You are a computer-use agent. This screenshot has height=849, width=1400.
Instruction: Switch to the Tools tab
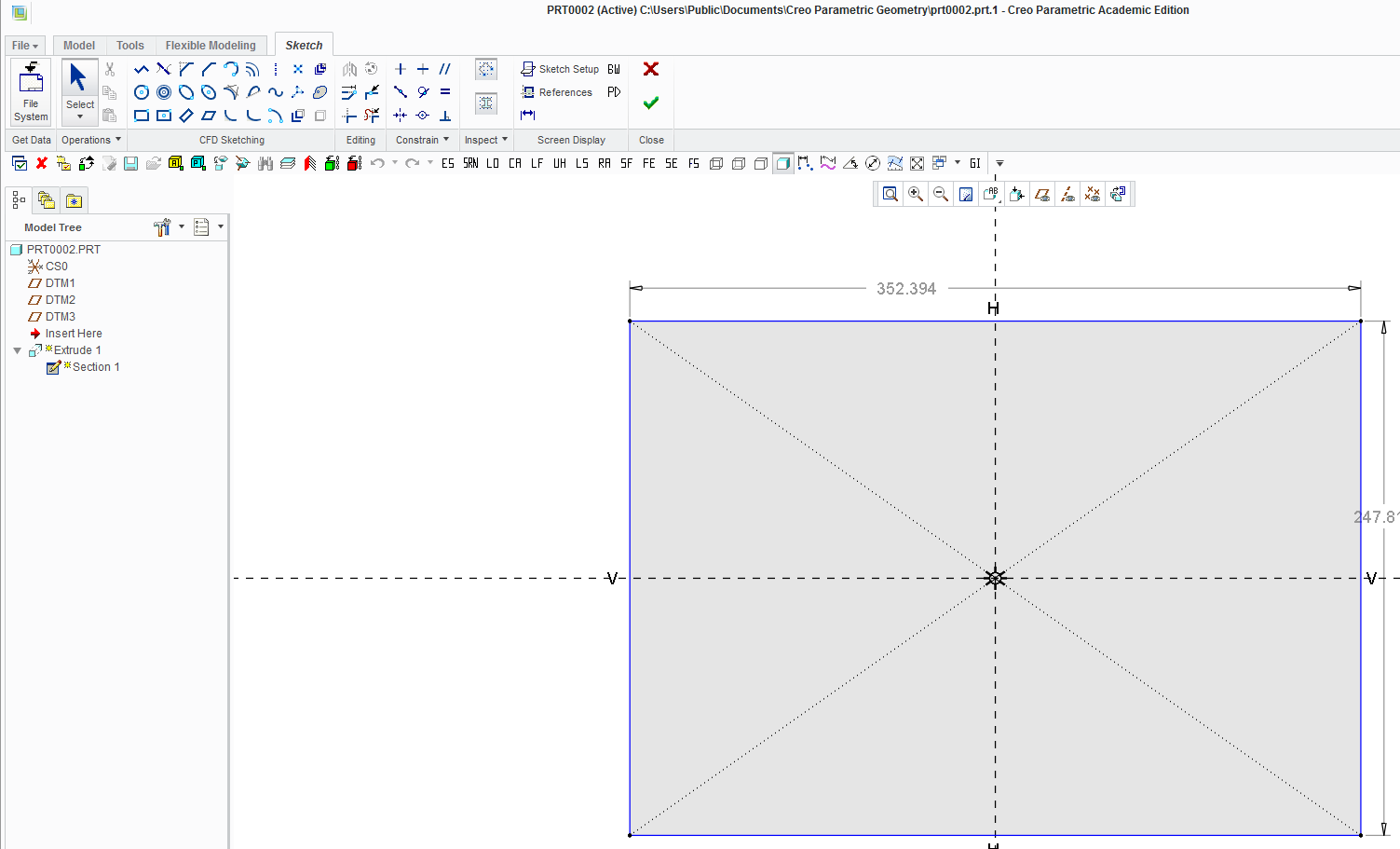[130, 46]
